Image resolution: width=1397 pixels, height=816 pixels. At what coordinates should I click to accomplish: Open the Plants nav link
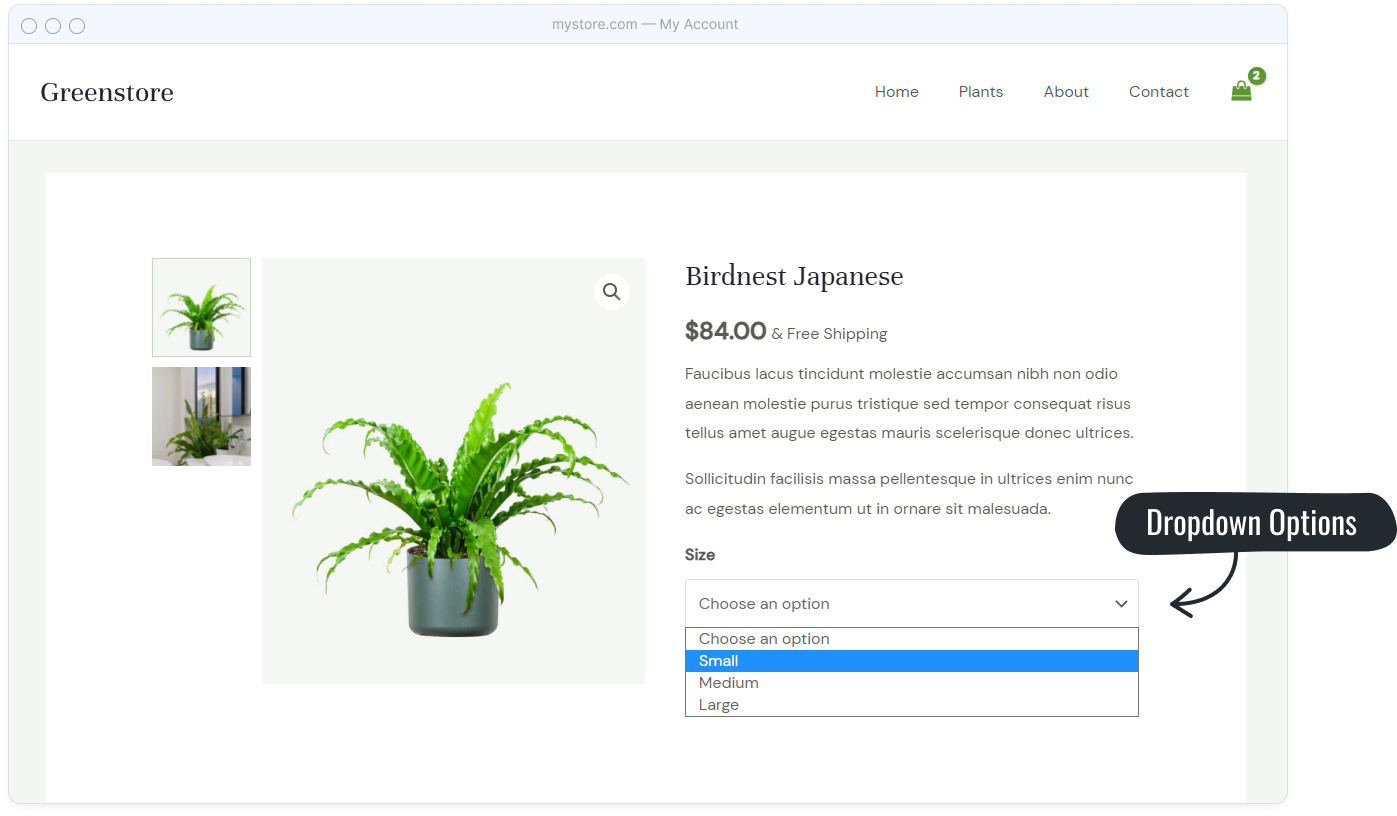click(x=981, y=92)
